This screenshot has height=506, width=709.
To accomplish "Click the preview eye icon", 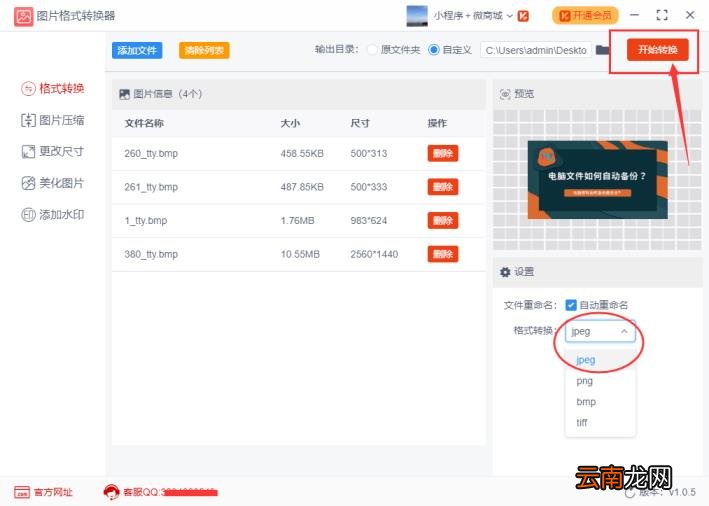I will (505, 94).
